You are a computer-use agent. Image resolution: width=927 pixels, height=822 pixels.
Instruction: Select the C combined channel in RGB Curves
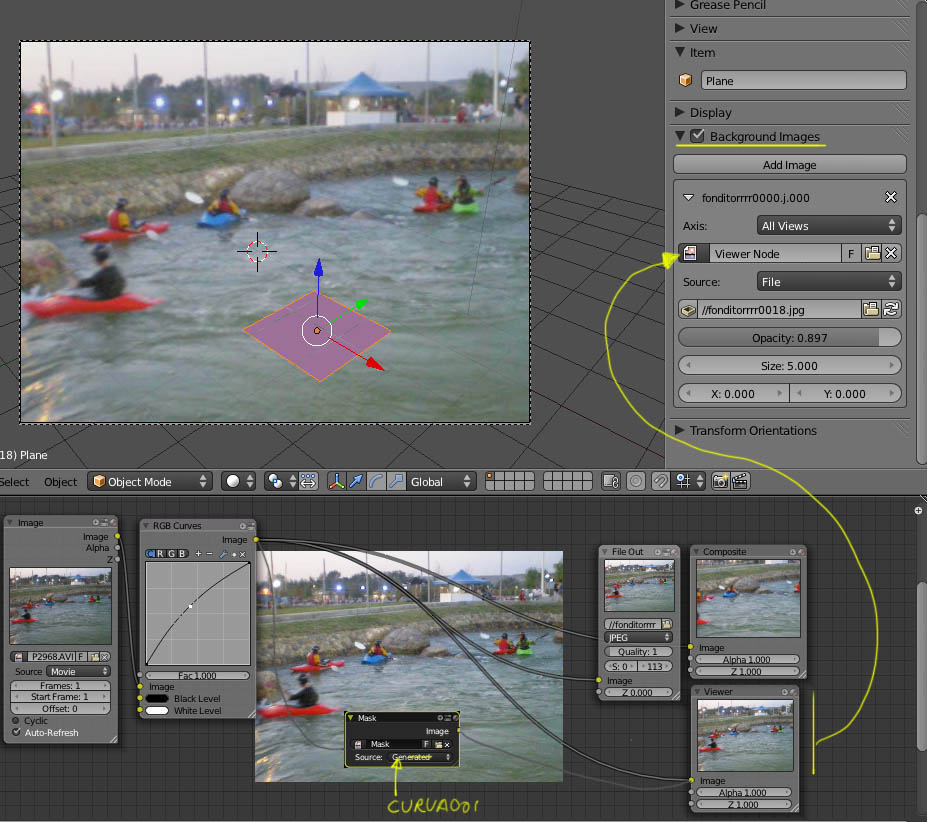point(150,554)
